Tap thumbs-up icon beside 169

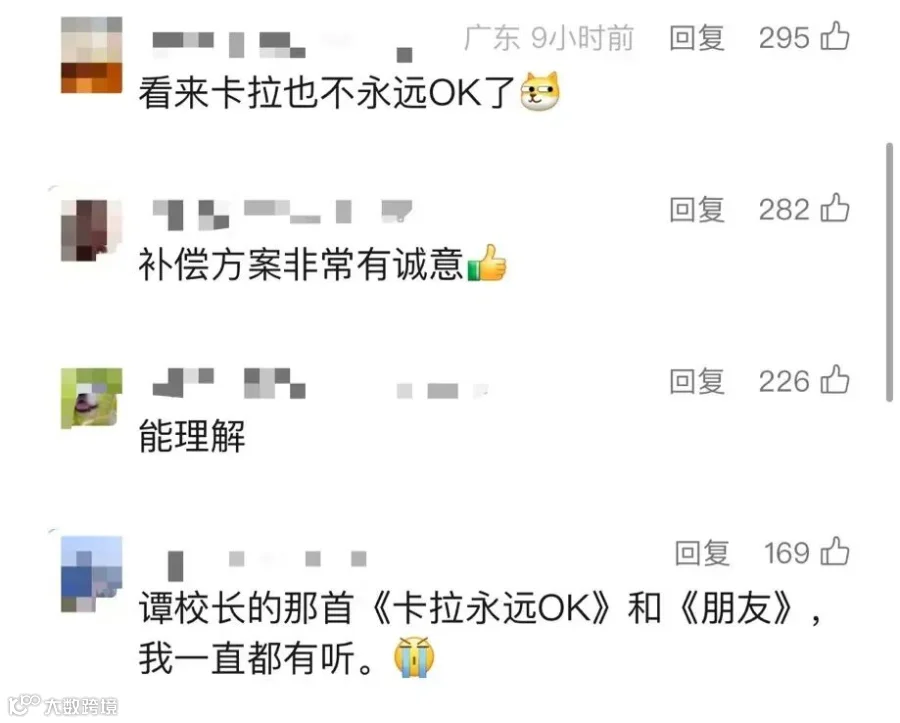click(x=835, y=551)
